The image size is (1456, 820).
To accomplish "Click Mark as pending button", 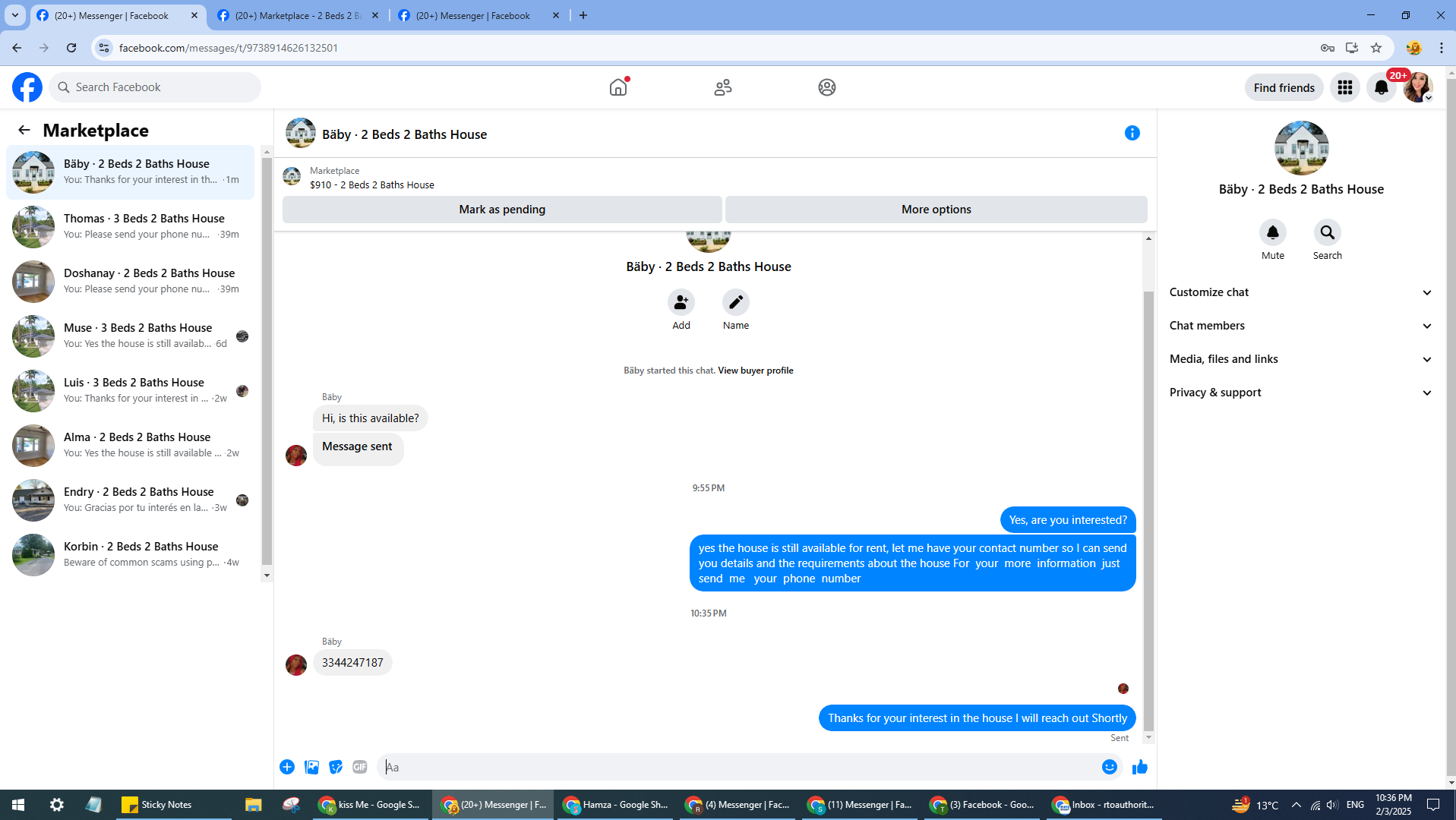I will tap(502, 210).
